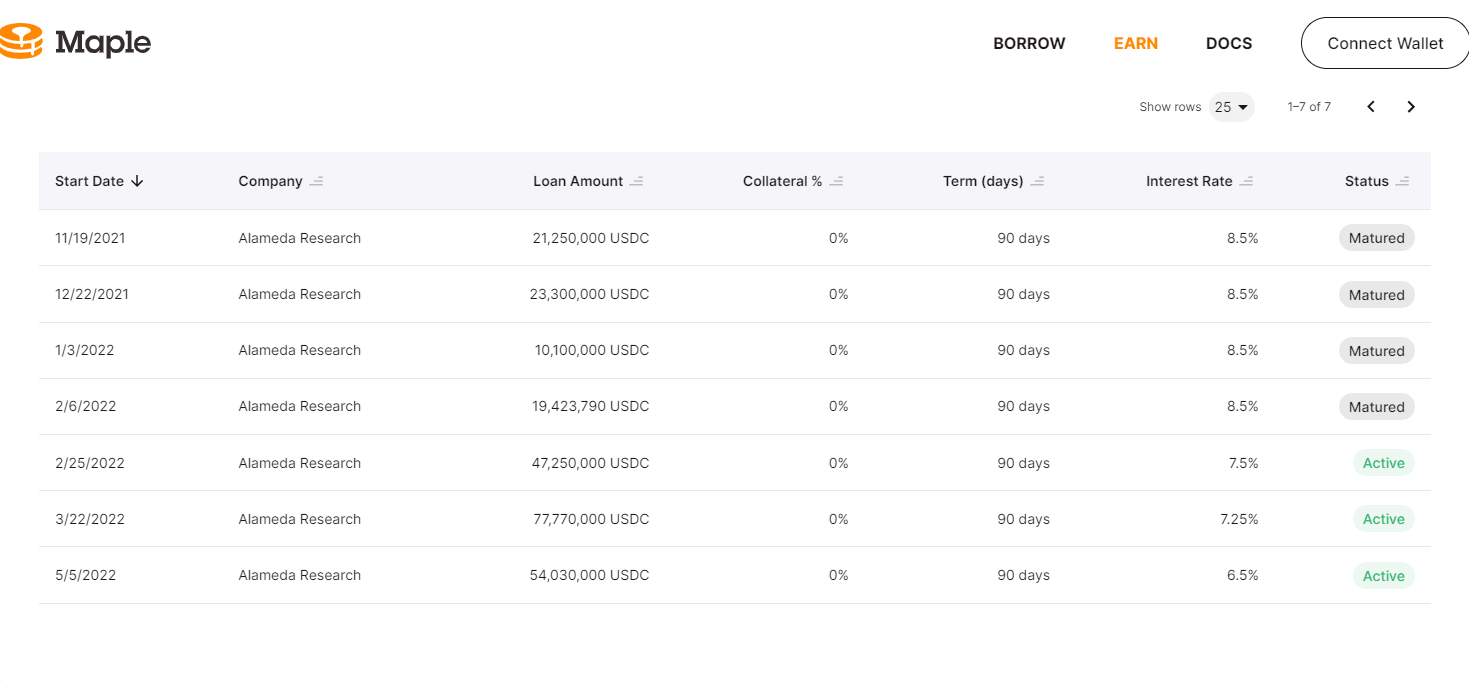The image size is (1469, 681).
Task: Go to the next page arrow
Action: (x=1411, y=107)
